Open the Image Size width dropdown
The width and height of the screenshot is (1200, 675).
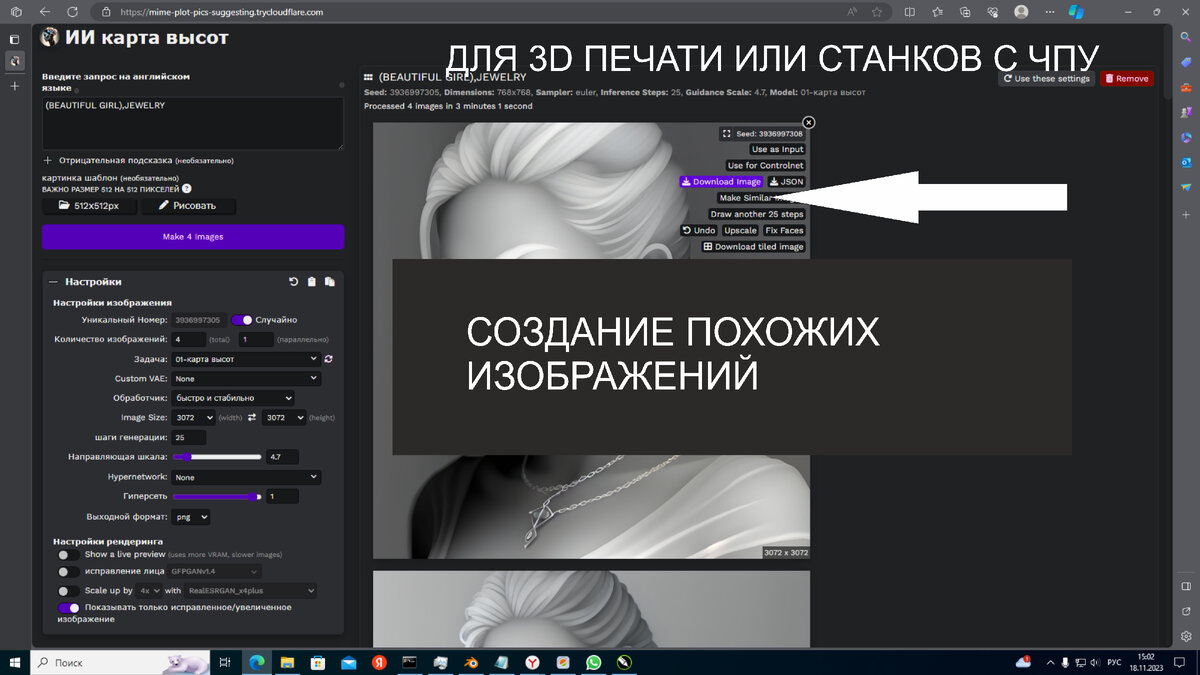pos(193,417)
